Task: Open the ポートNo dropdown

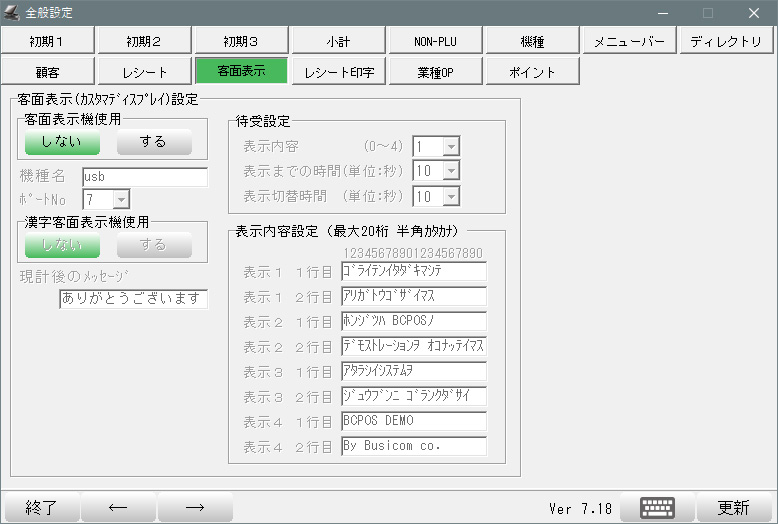Action: pyautogui.click(x=121, y=200)
